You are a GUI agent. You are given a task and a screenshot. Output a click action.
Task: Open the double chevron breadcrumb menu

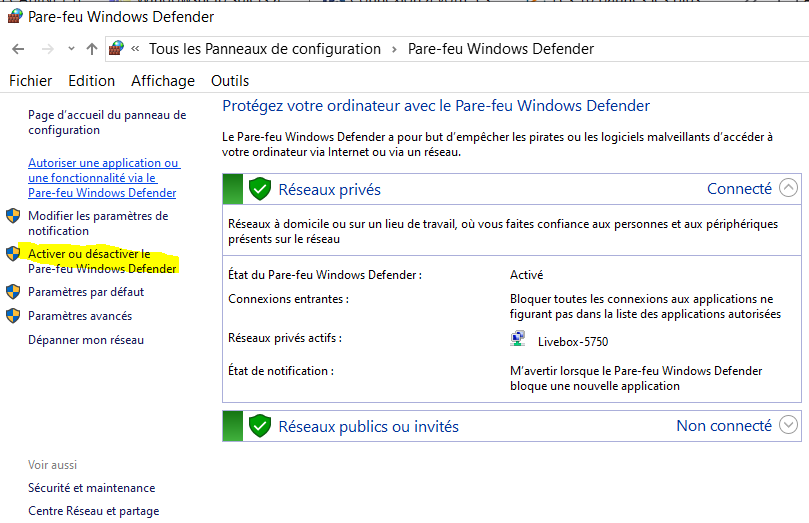(136, 49)
